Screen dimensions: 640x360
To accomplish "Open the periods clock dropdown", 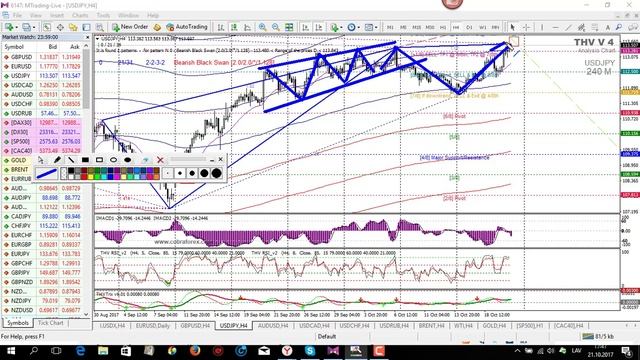I will [x=359, y=27].
